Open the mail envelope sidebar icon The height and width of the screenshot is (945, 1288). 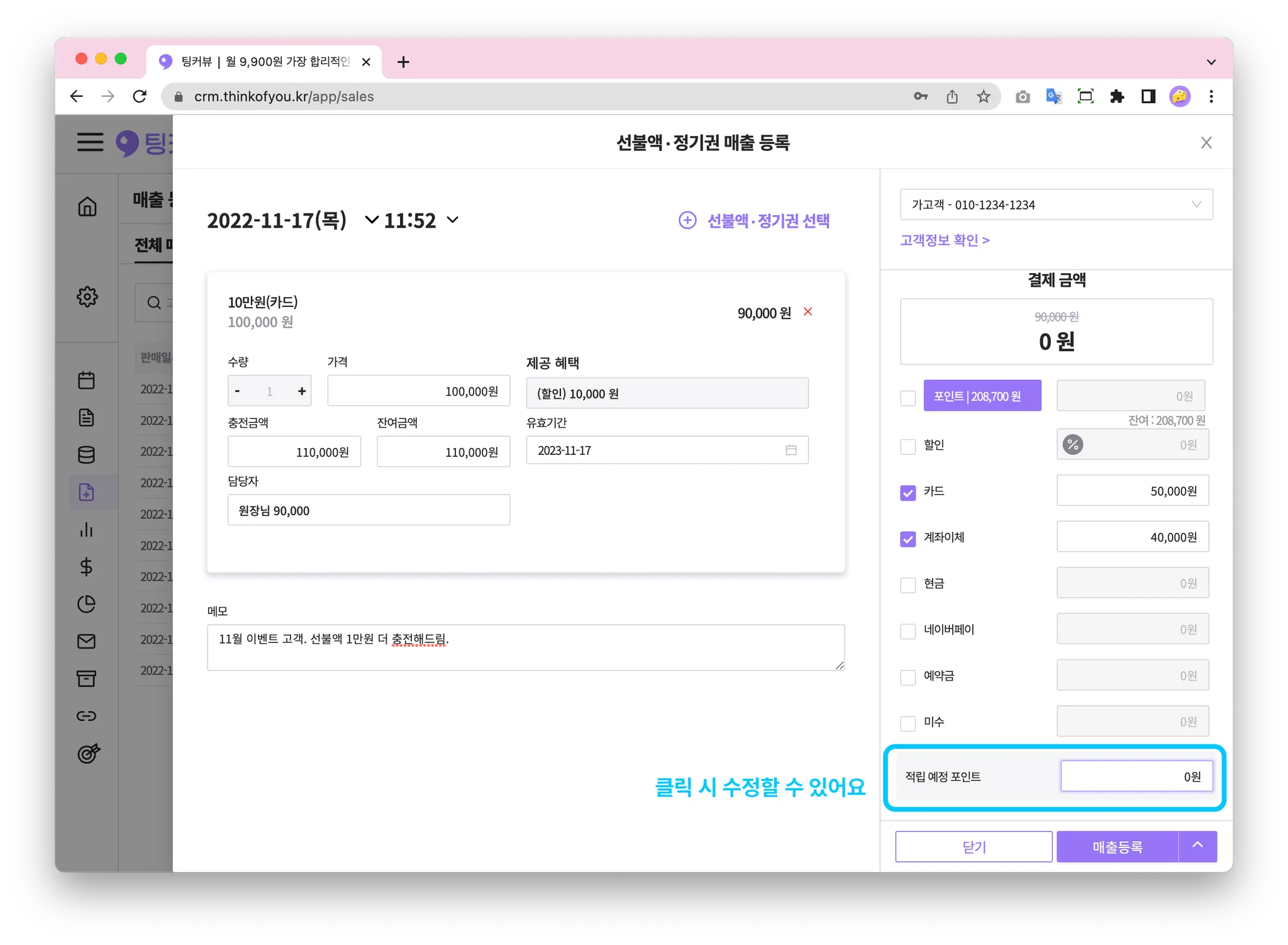[87, 641]
